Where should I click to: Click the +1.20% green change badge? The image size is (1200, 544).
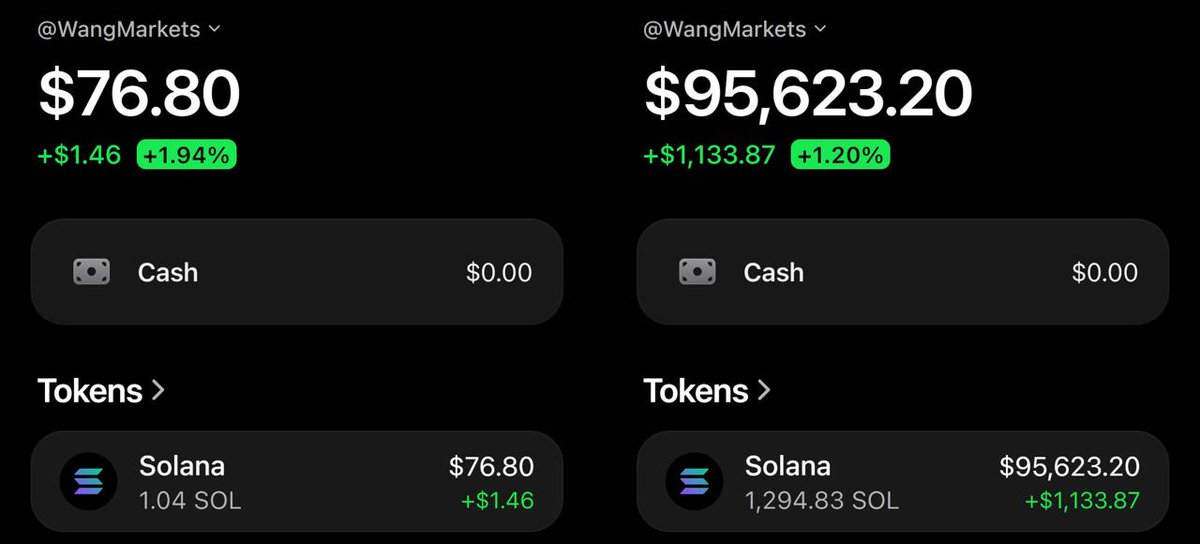pyautogui.click(x=840, y=155)
